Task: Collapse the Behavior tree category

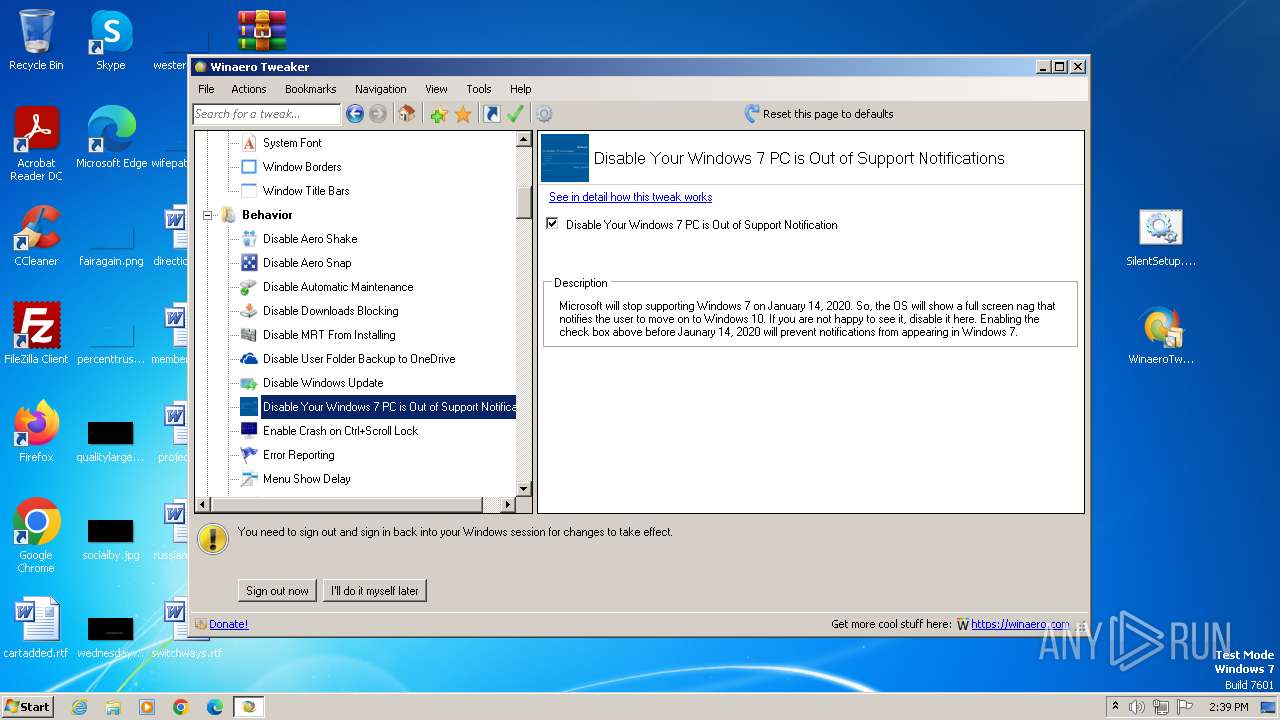Action: coord(209,215)
